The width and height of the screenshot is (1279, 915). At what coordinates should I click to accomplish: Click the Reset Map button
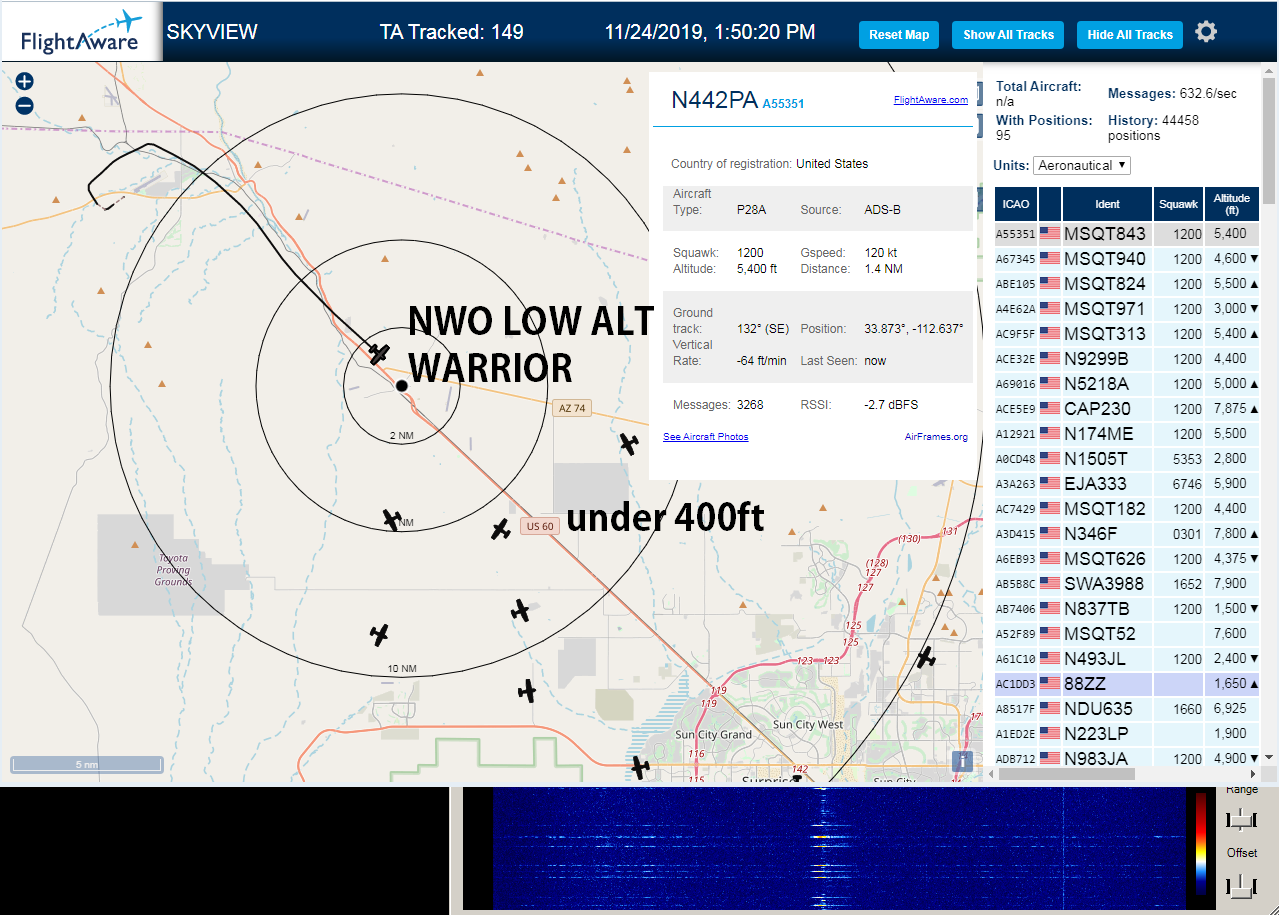899,35
